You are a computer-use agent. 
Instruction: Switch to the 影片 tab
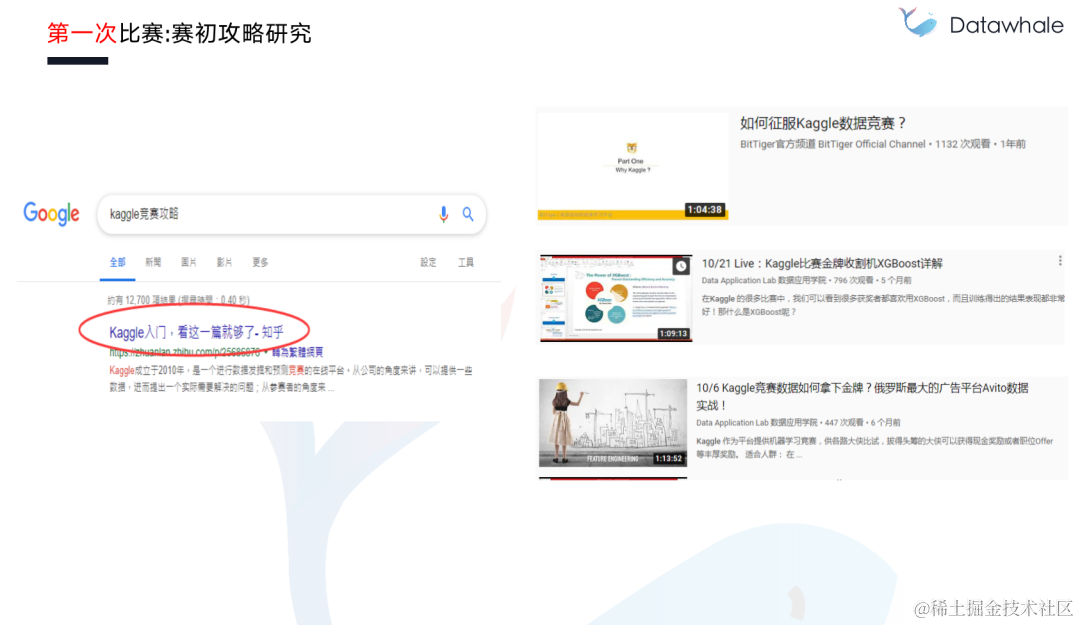coord(225,263)
